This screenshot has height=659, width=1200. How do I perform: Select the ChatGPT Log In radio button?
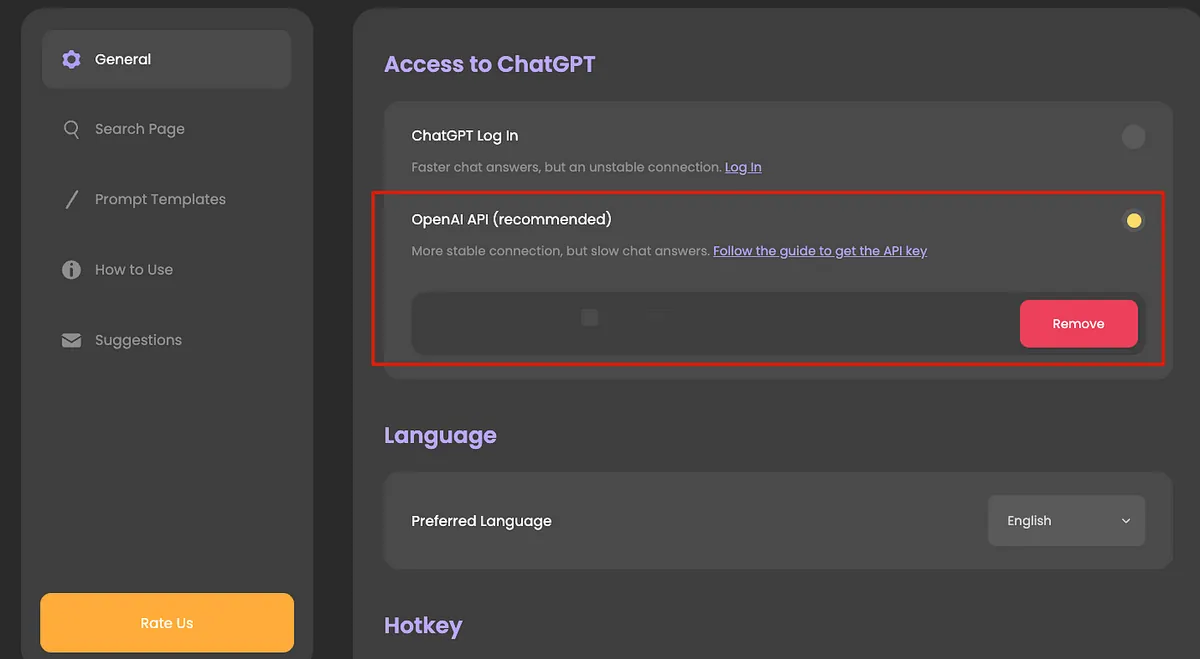coord(1133,137)
